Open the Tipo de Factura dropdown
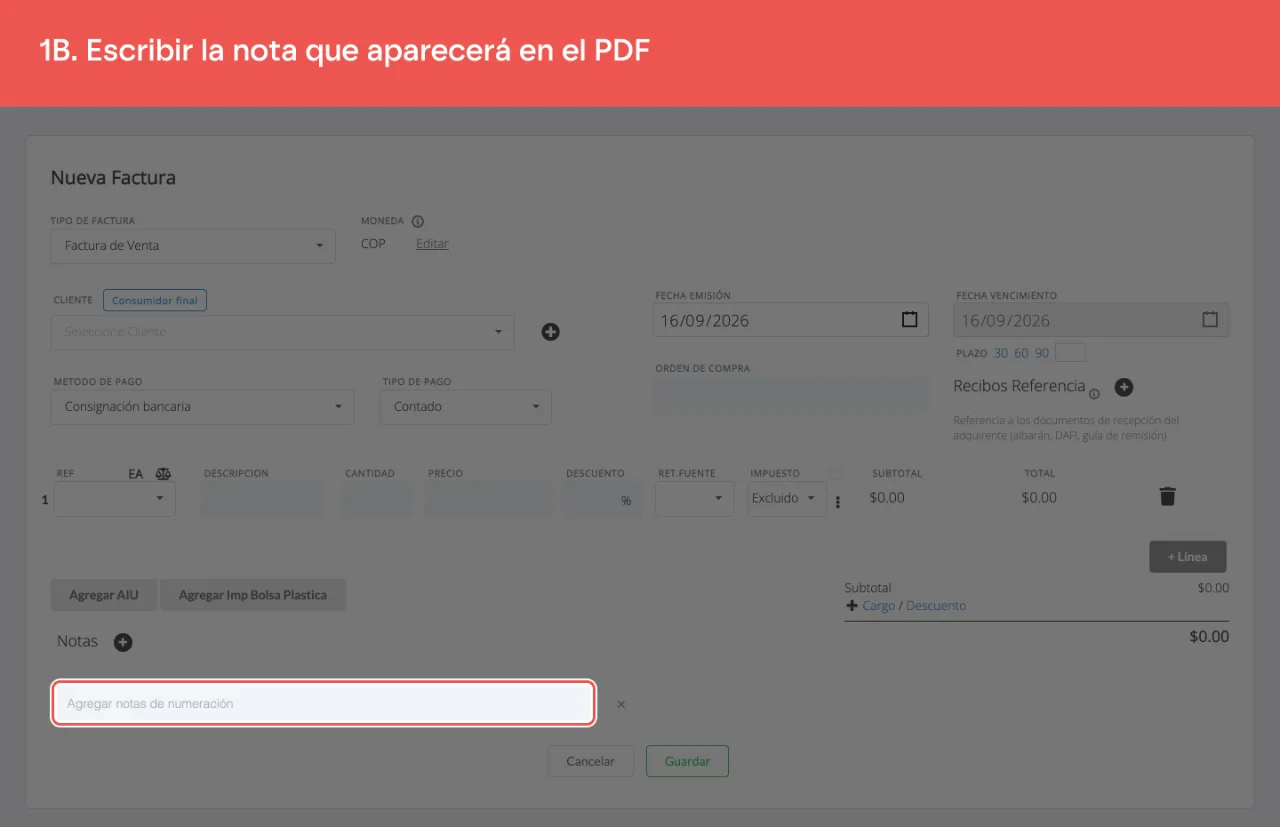Screen dimensions: 1280x827 click(x=193, y=245)
